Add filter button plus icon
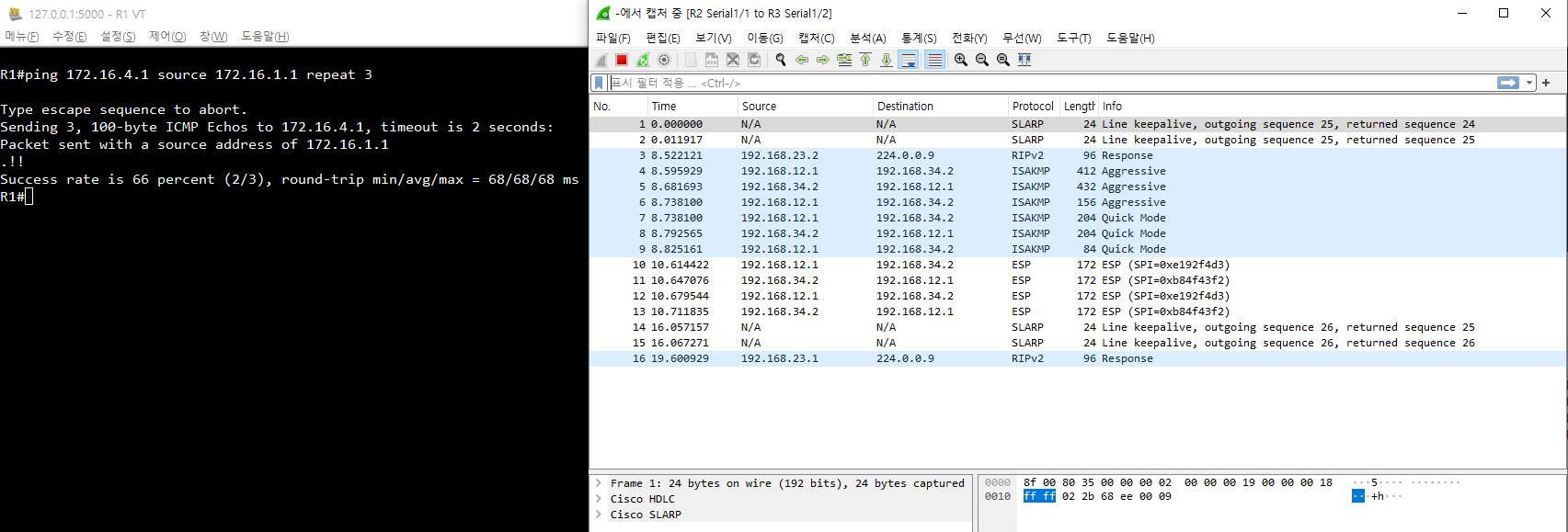The image size is (1568, 532). coord(1546,83)
